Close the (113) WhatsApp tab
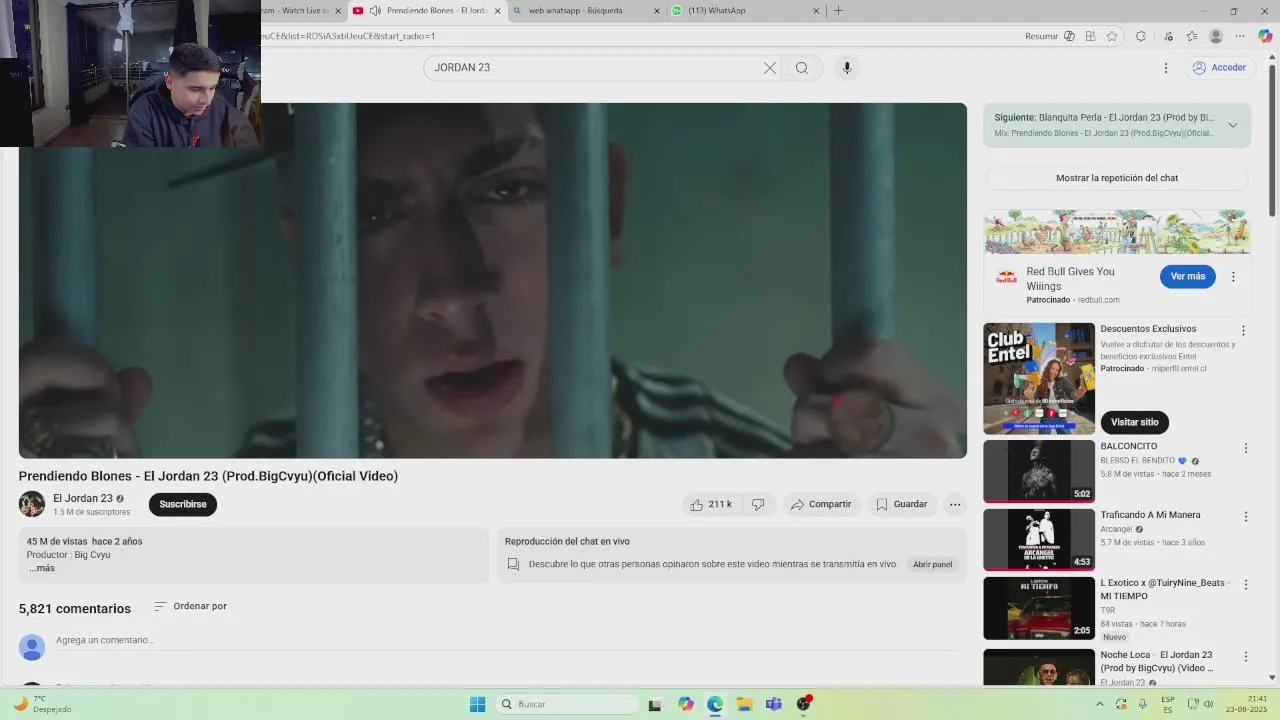Screen dimensions: 1280x720 tap(816, 11)
